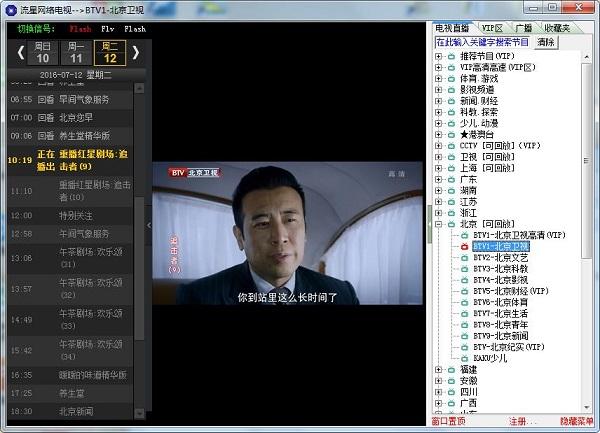This screenshot has height=433, width=600.
Task: Click the program list scrollbar thumb
Action: coord(140,268)
